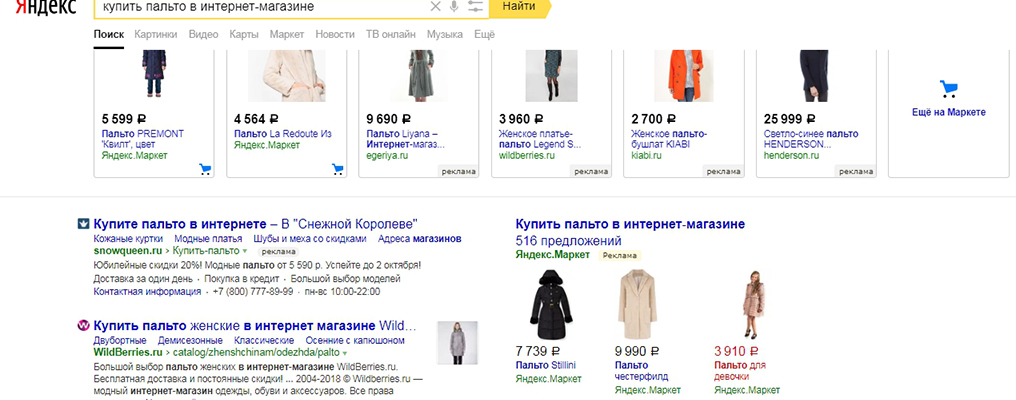Click Яндекс.Маркет under PREMONT card

click(134, 156)
